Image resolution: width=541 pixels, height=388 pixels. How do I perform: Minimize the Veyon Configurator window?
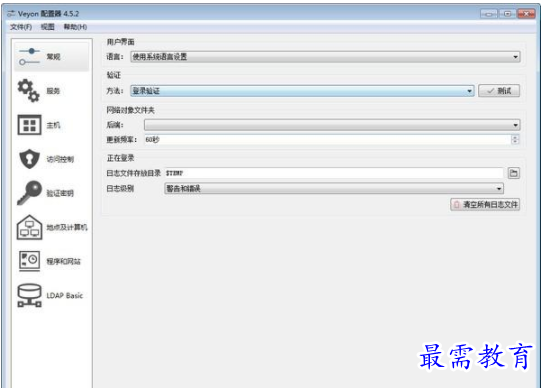click(x=489, y=14)
